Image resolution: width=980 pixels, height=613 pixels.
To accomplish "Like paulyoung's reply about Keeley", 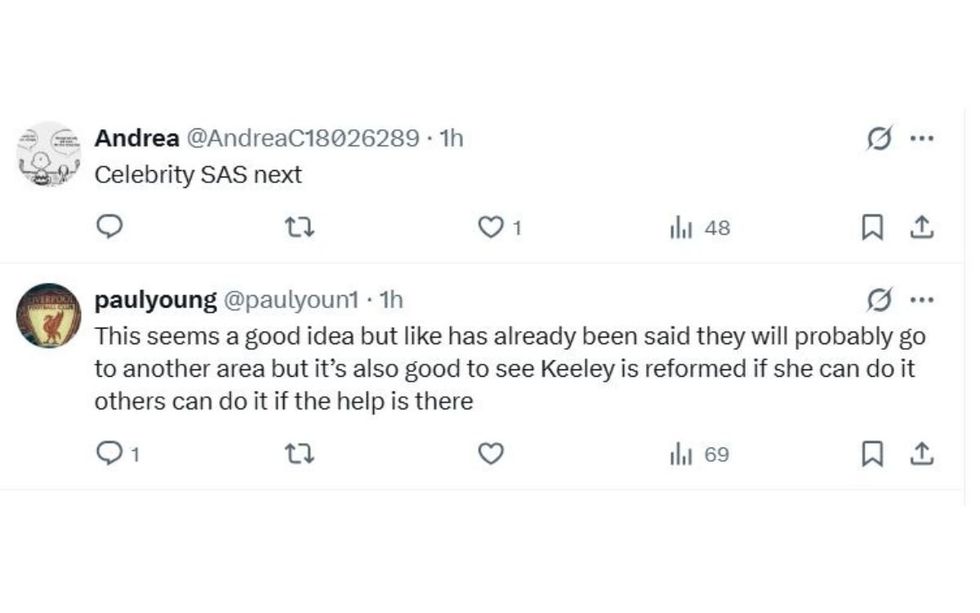I will tap(490, 454).
